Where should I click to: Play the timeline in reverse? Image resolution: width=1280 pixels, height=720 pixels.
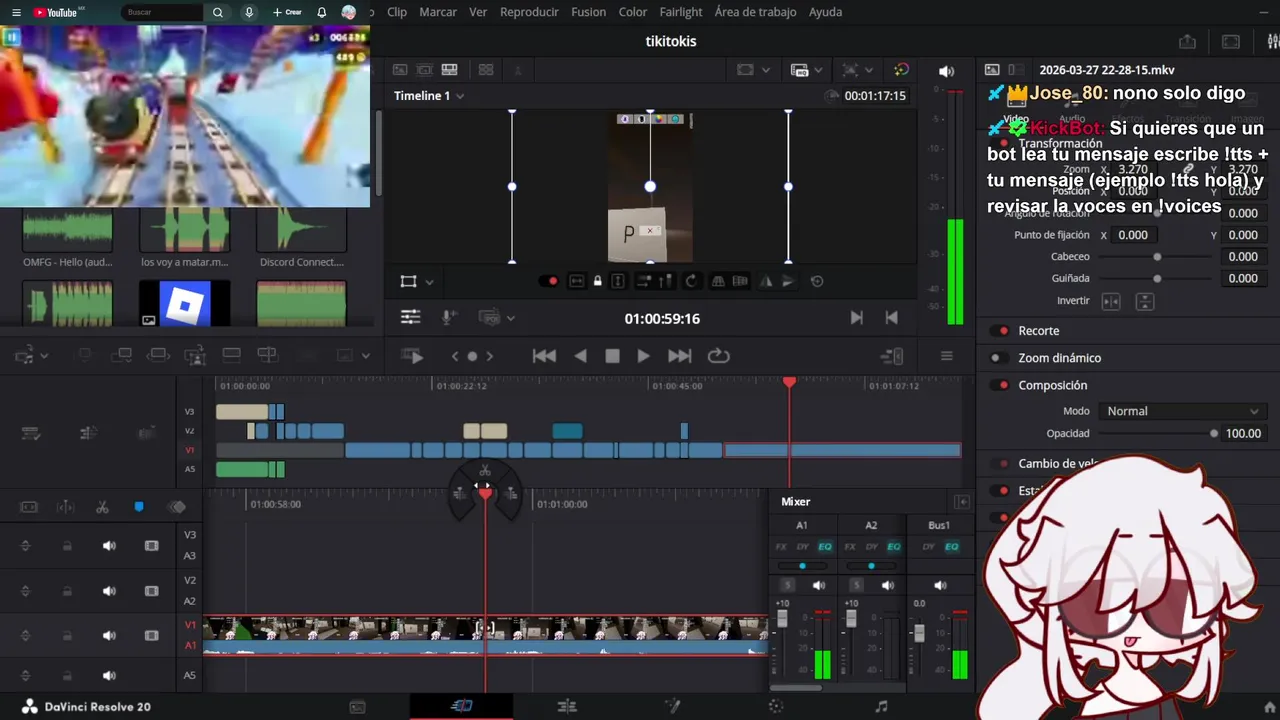[580, 356]
